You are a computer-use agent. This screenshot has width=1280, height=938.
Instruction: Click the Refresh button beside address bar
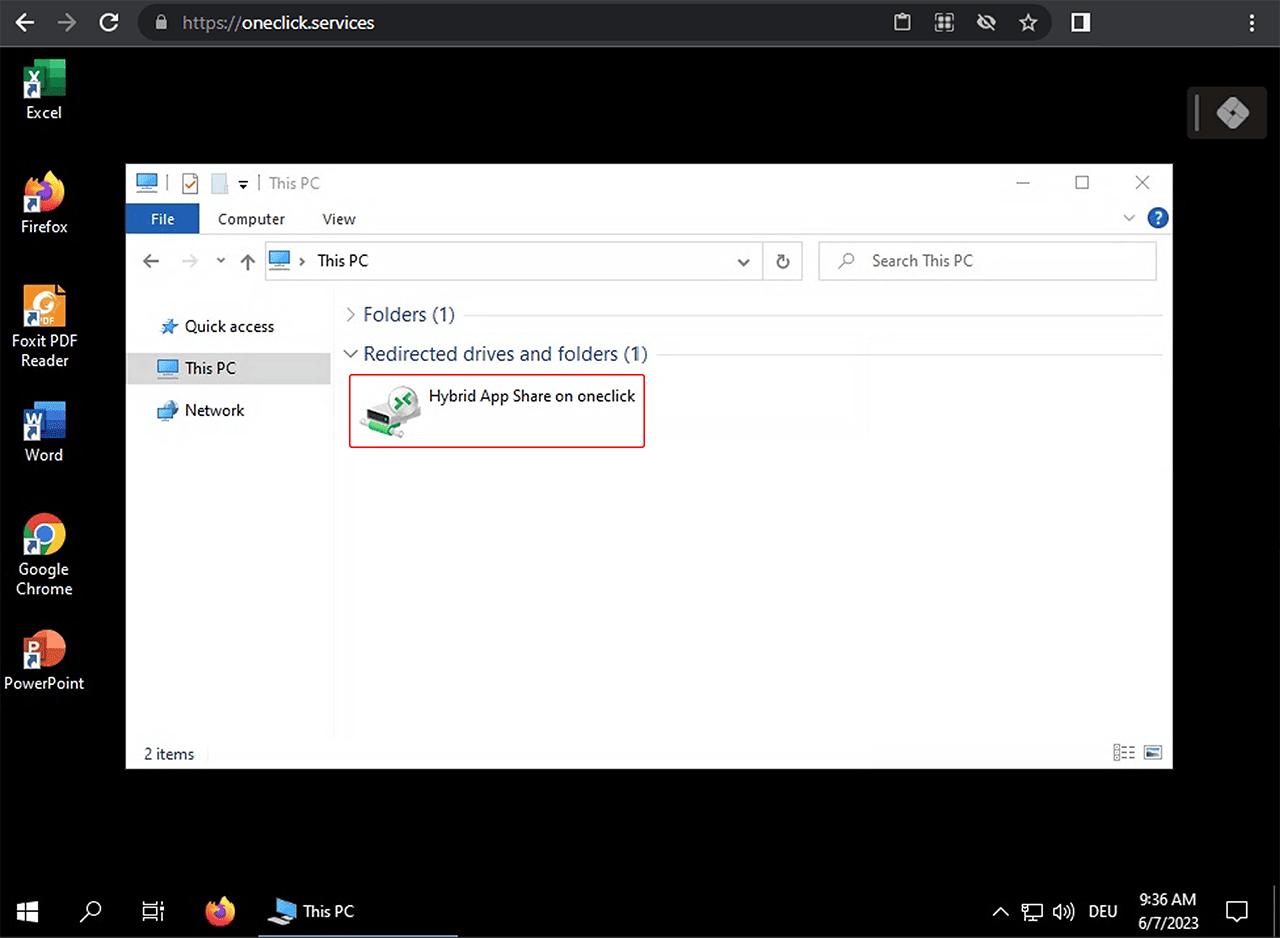point(783,261)
